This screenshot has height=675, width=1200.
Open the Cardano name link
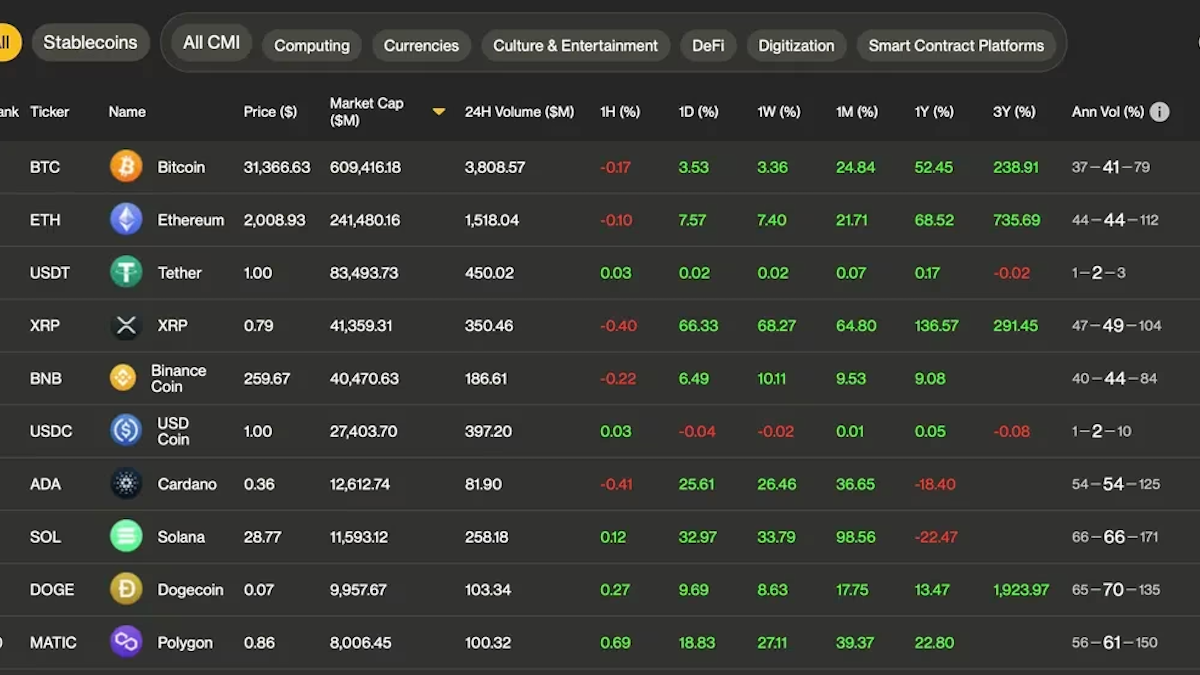tap(187, 484)
